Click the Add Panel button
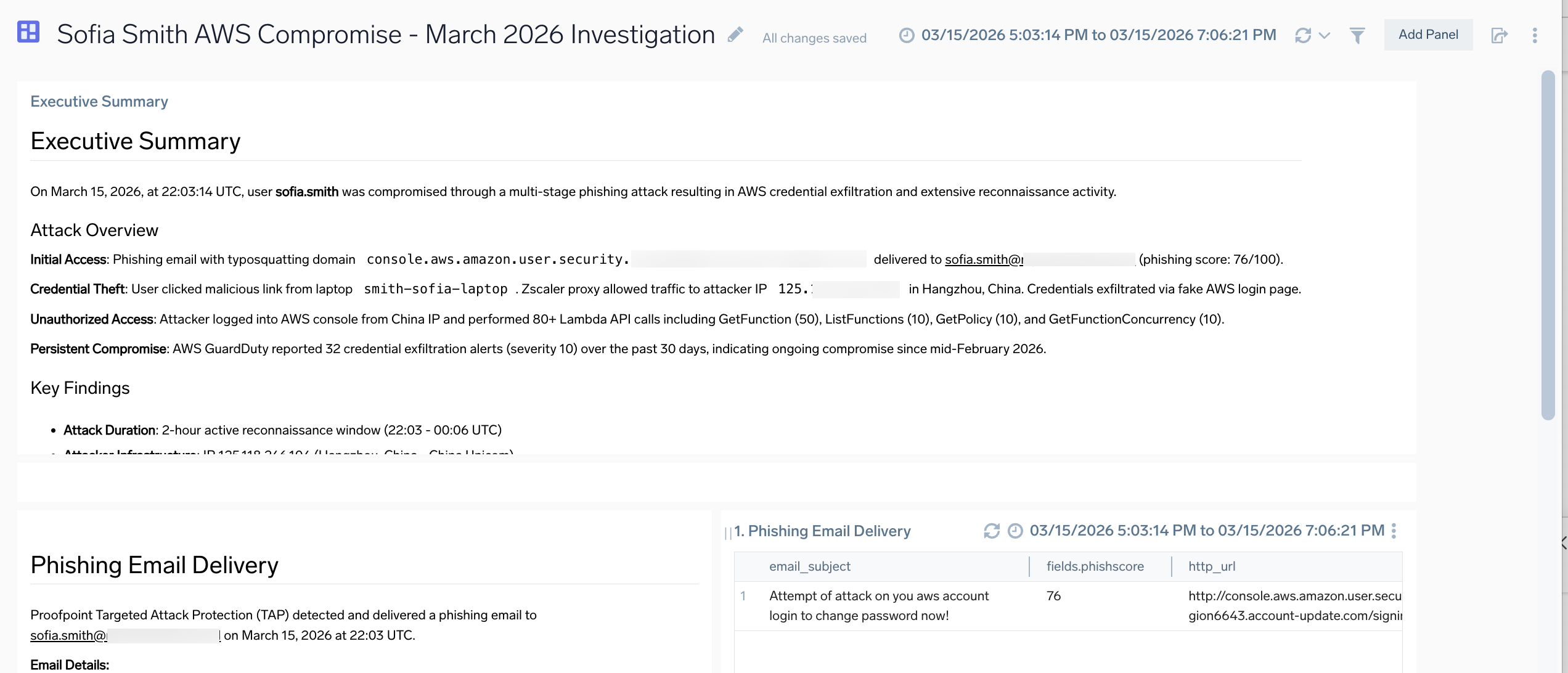This screenshot has height=673, width=1568. pos(1427,35)
